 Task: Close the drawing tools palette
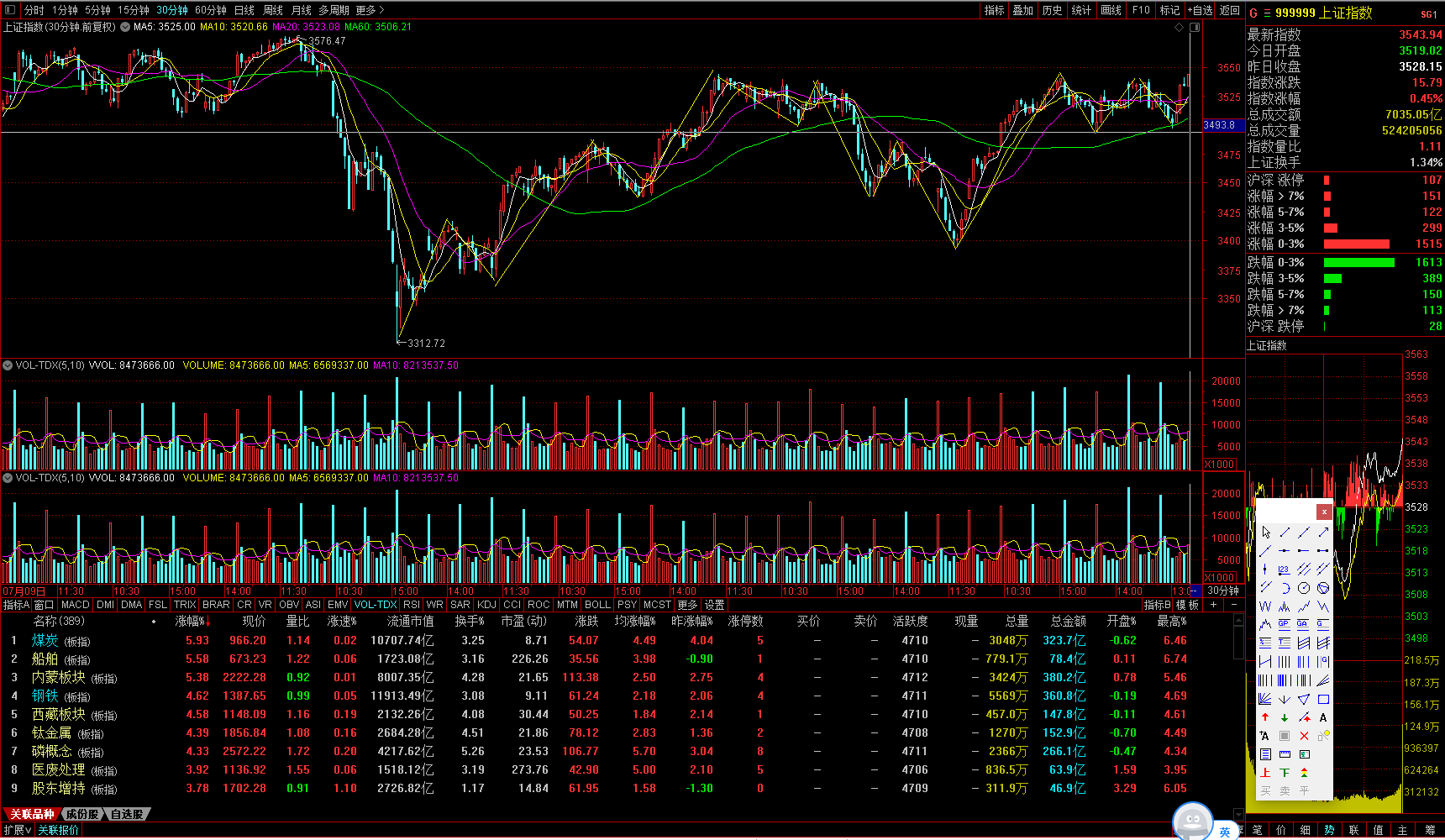coord(1324,512)
